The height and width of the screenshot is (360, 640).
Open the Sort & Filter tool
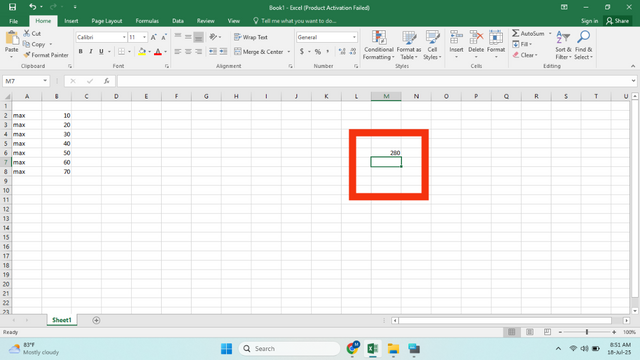[x=563, y=45]
